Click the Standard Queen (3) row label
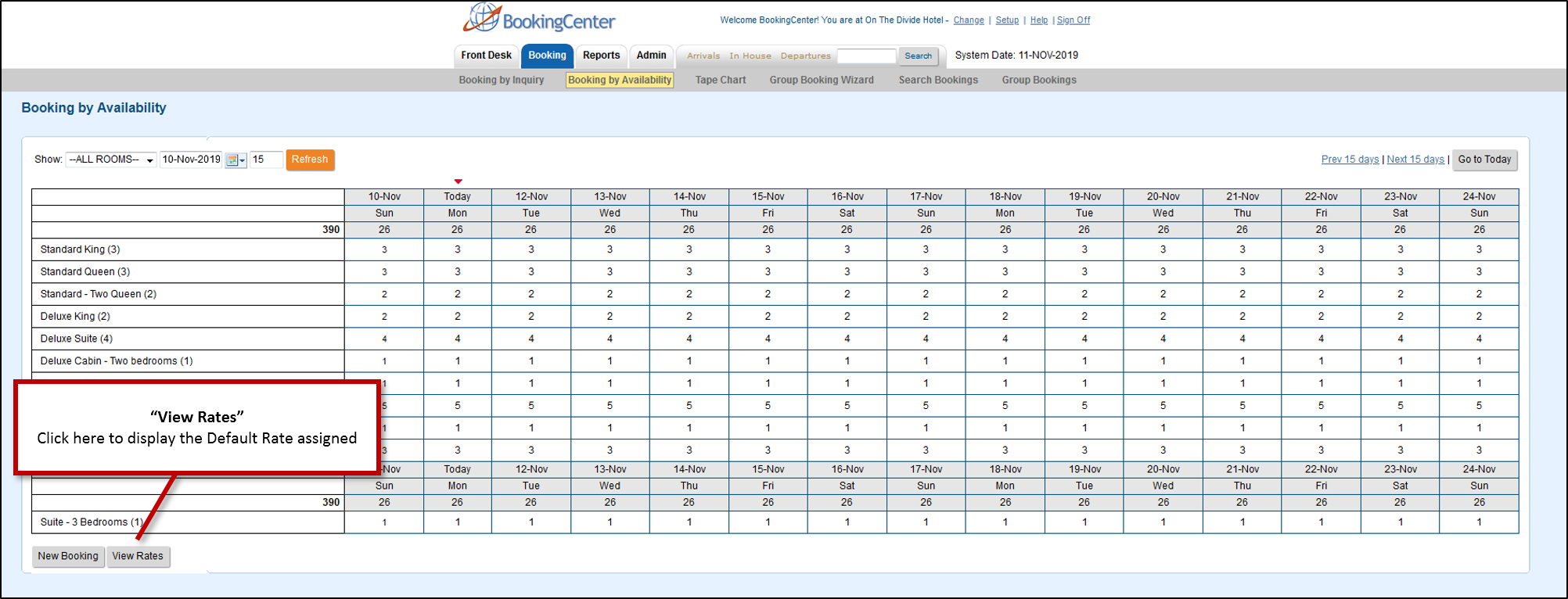1568x599 pixels. [85, 271]
